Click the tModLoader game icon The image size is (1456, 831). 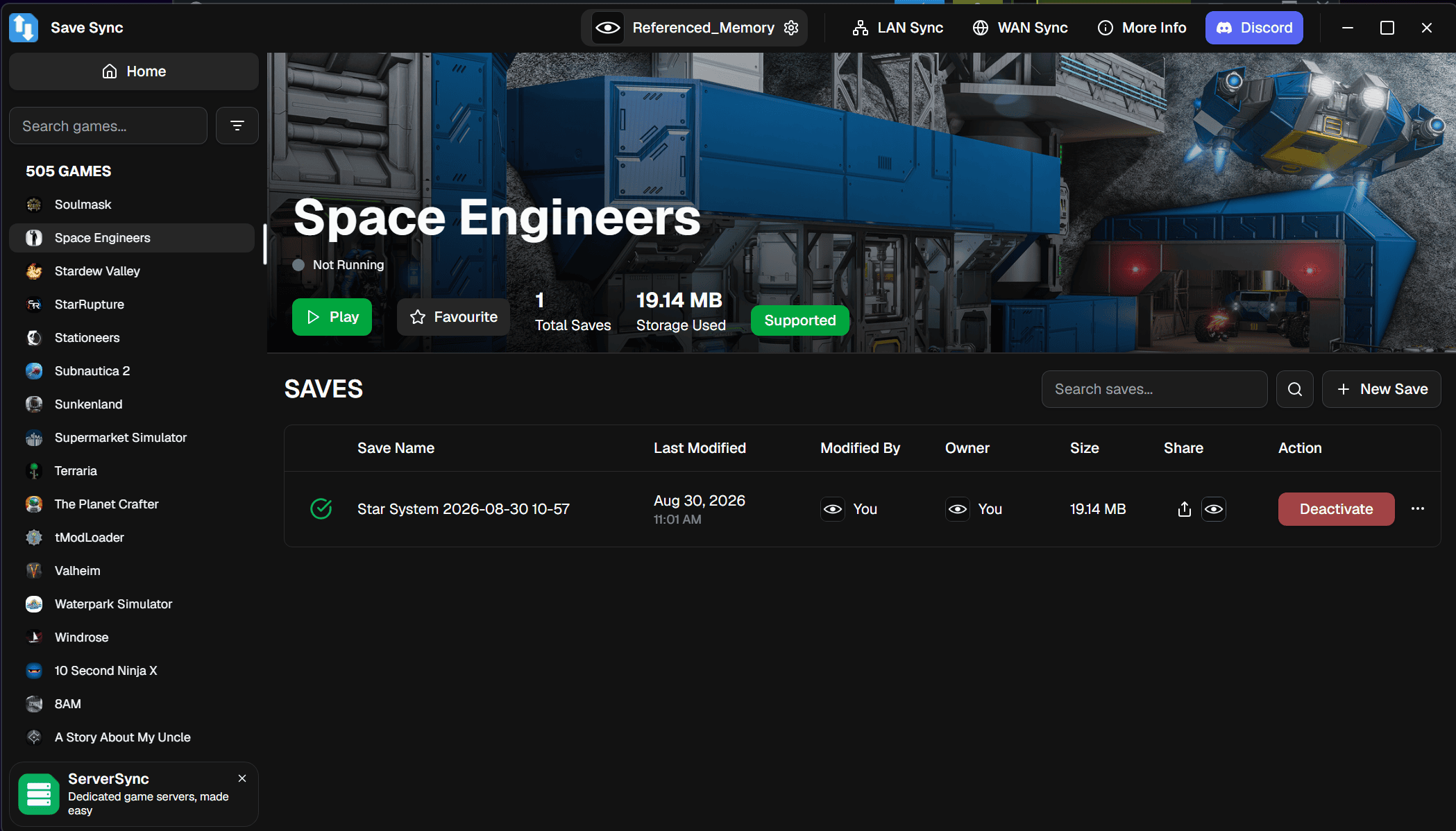coord(34,538)
